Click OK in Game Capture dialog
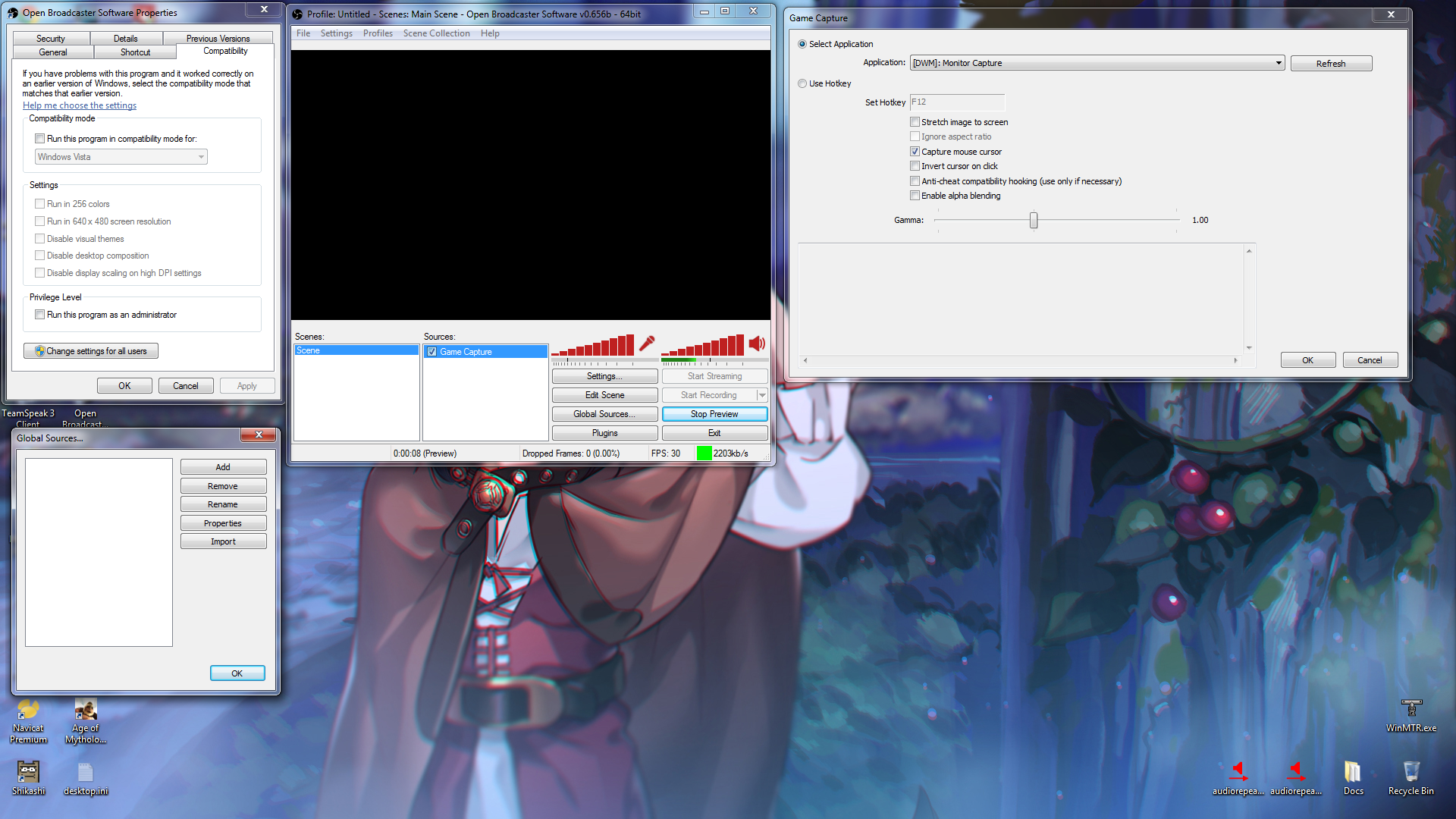 point(1307,360)
